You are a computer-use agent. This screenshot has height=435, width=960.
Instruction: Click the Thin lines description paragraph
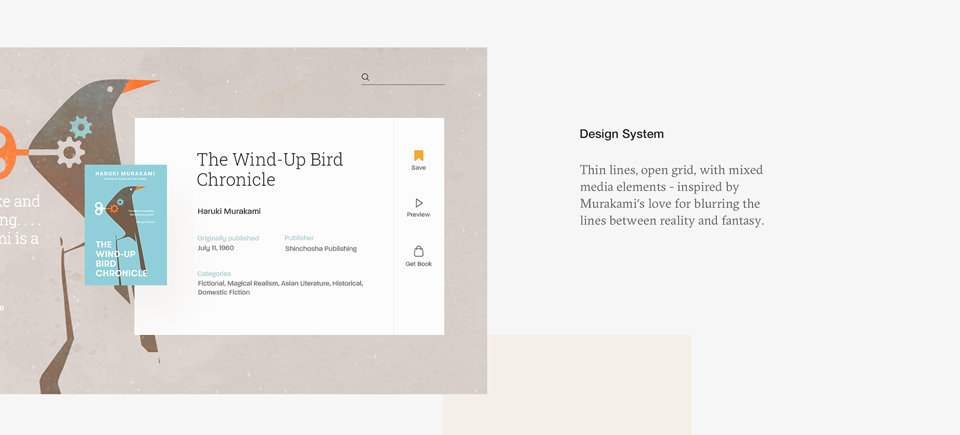tap(672, 195)
